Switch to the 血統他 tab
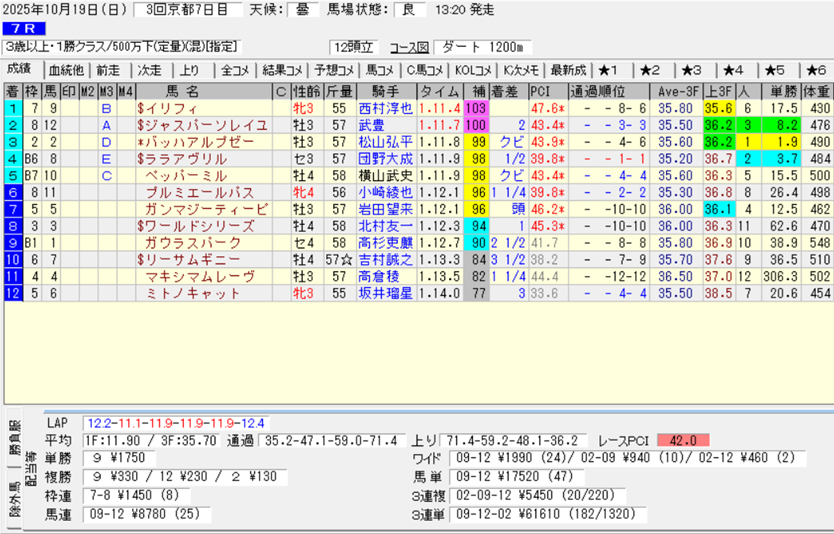The width and height of the screenshot is (834, 534). click(x=66, y=70)
